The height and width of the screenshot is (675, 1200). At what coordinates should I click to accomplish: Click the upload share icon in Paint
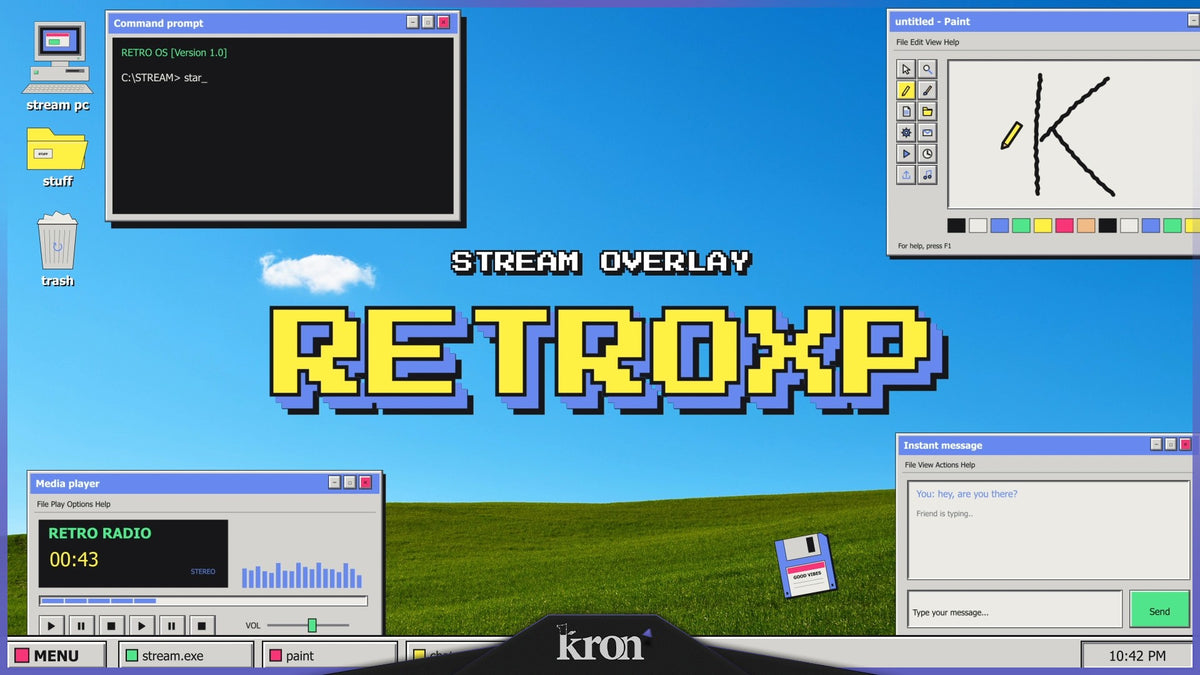point(906,174)
